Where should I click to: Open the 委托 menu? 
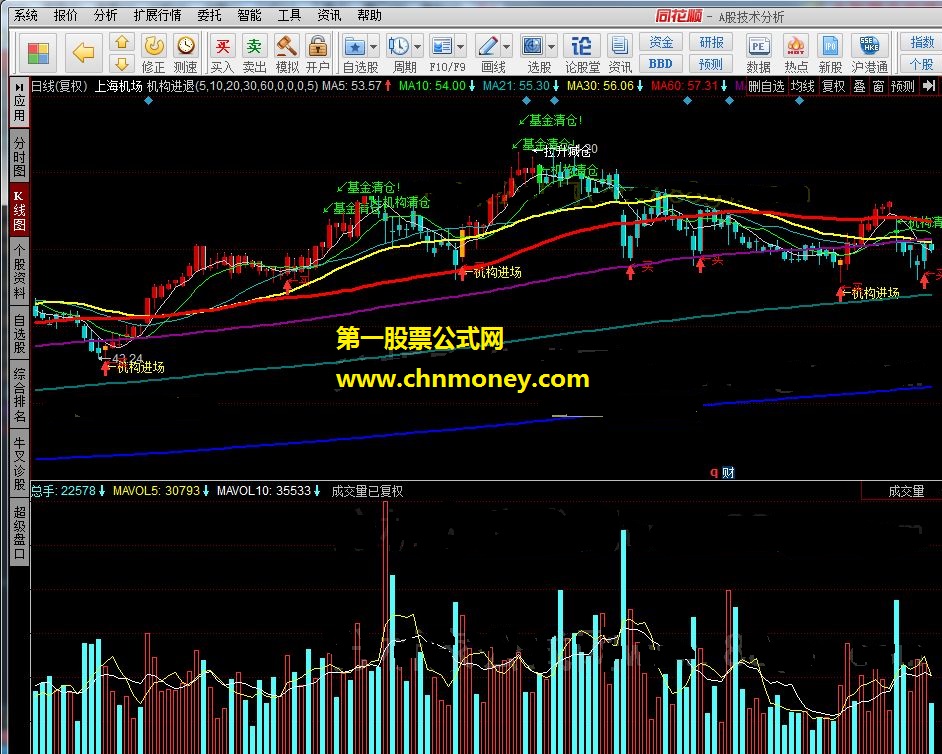tap(210, 15)
